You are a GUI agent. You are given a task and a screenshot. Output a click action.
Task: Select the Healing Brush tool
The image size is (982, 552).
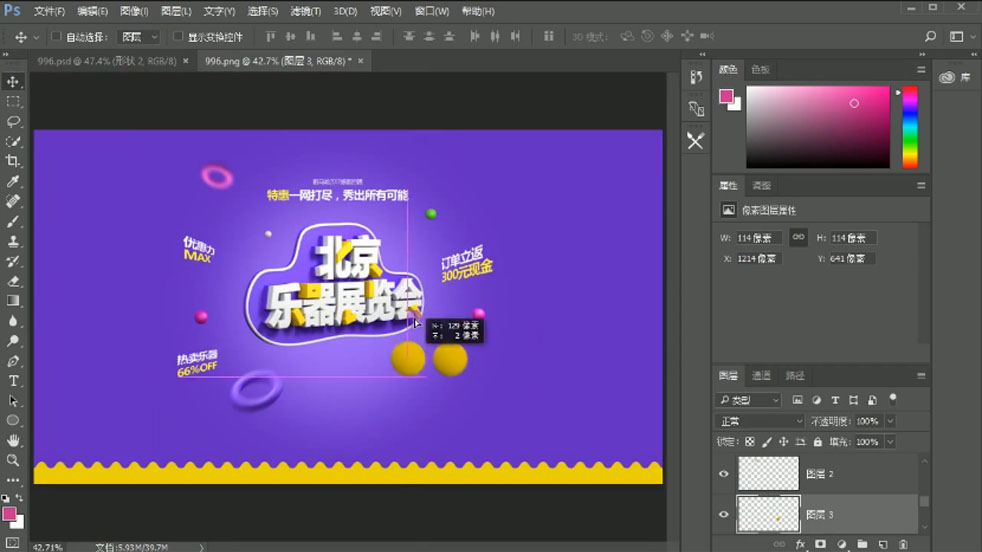coord(13,201)
